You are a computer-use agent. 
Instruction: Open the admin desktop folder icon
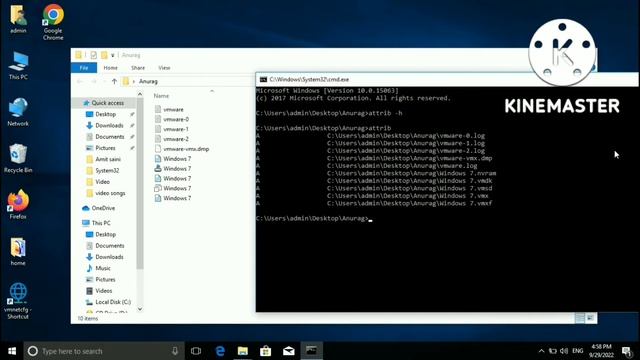[18, 19]
